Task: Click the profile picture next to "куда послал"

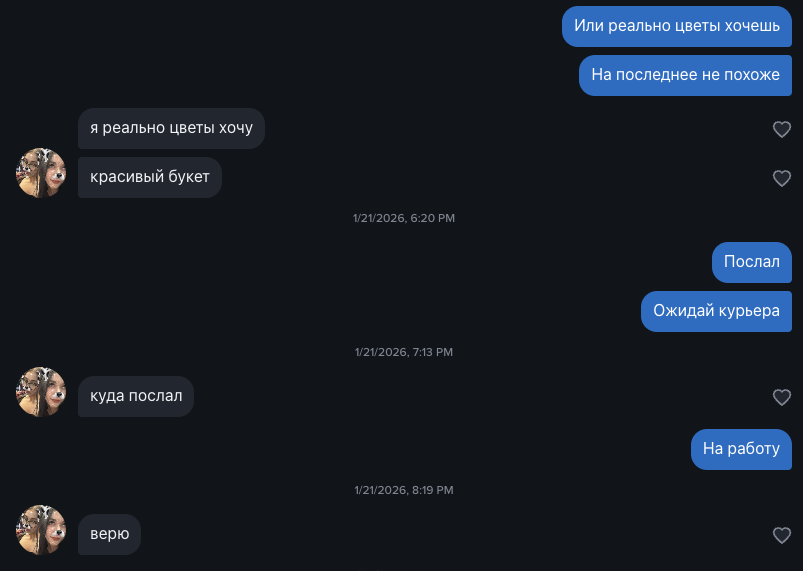Action: pyautogui.click(x=41, y=392)
